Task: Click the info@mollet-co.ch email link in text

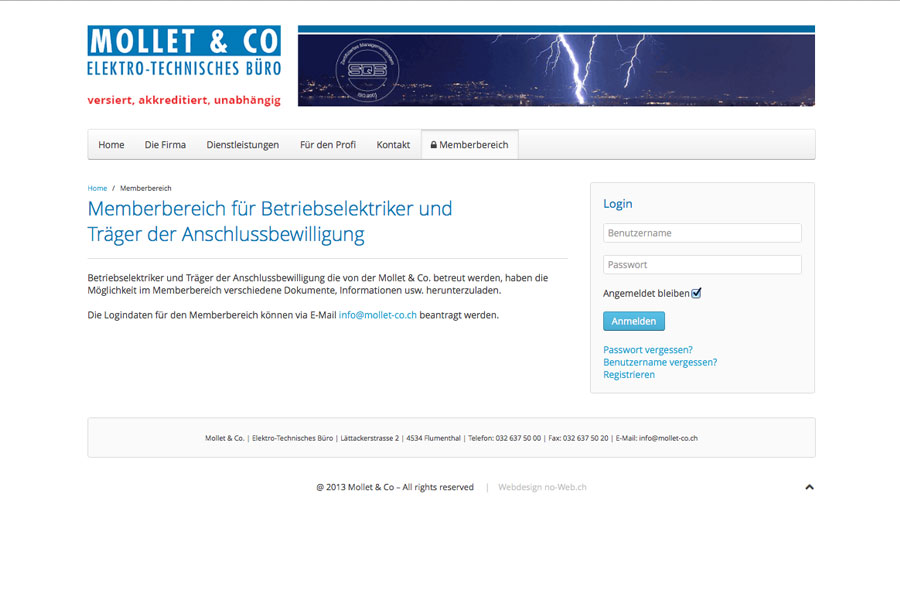Action: click(x=377, y=315)
